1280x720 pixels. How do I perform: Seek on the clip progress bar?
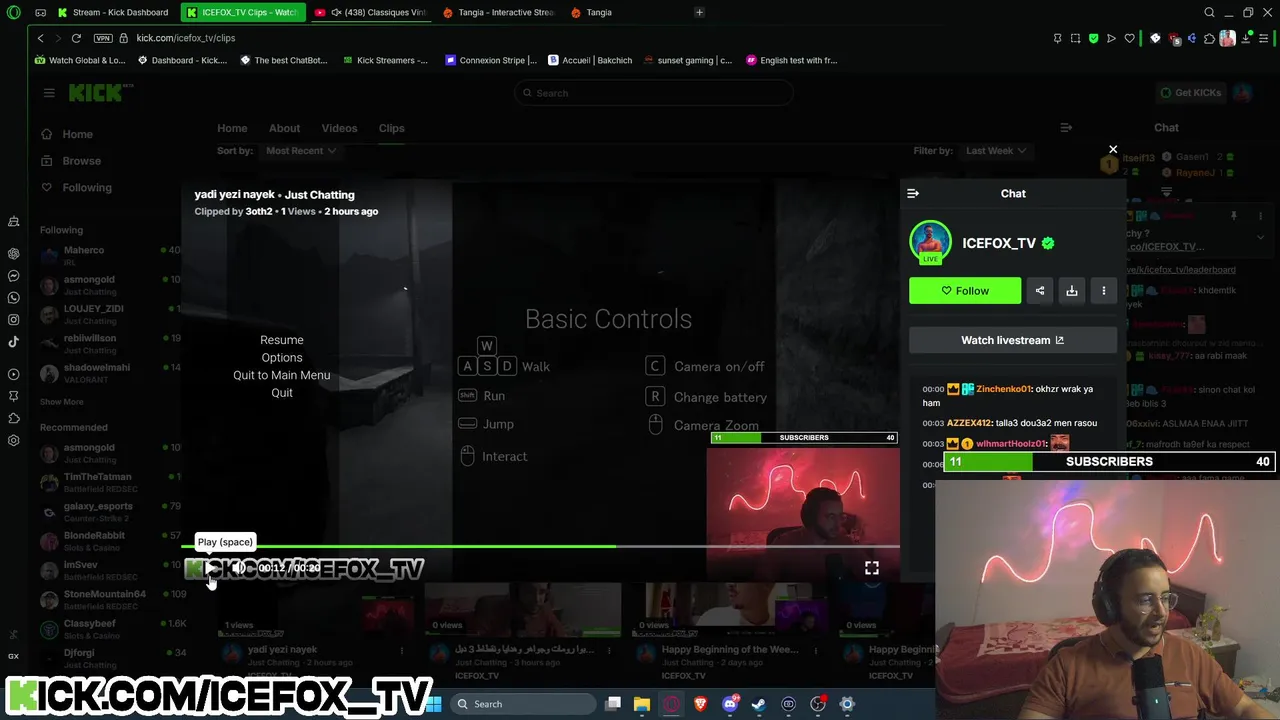540,547
